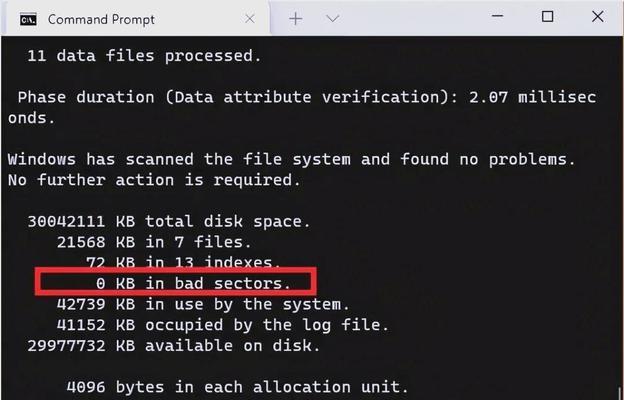Screen dimensions: 624x400
Task: Maximize the terminal window
Action: click(548, 17)
